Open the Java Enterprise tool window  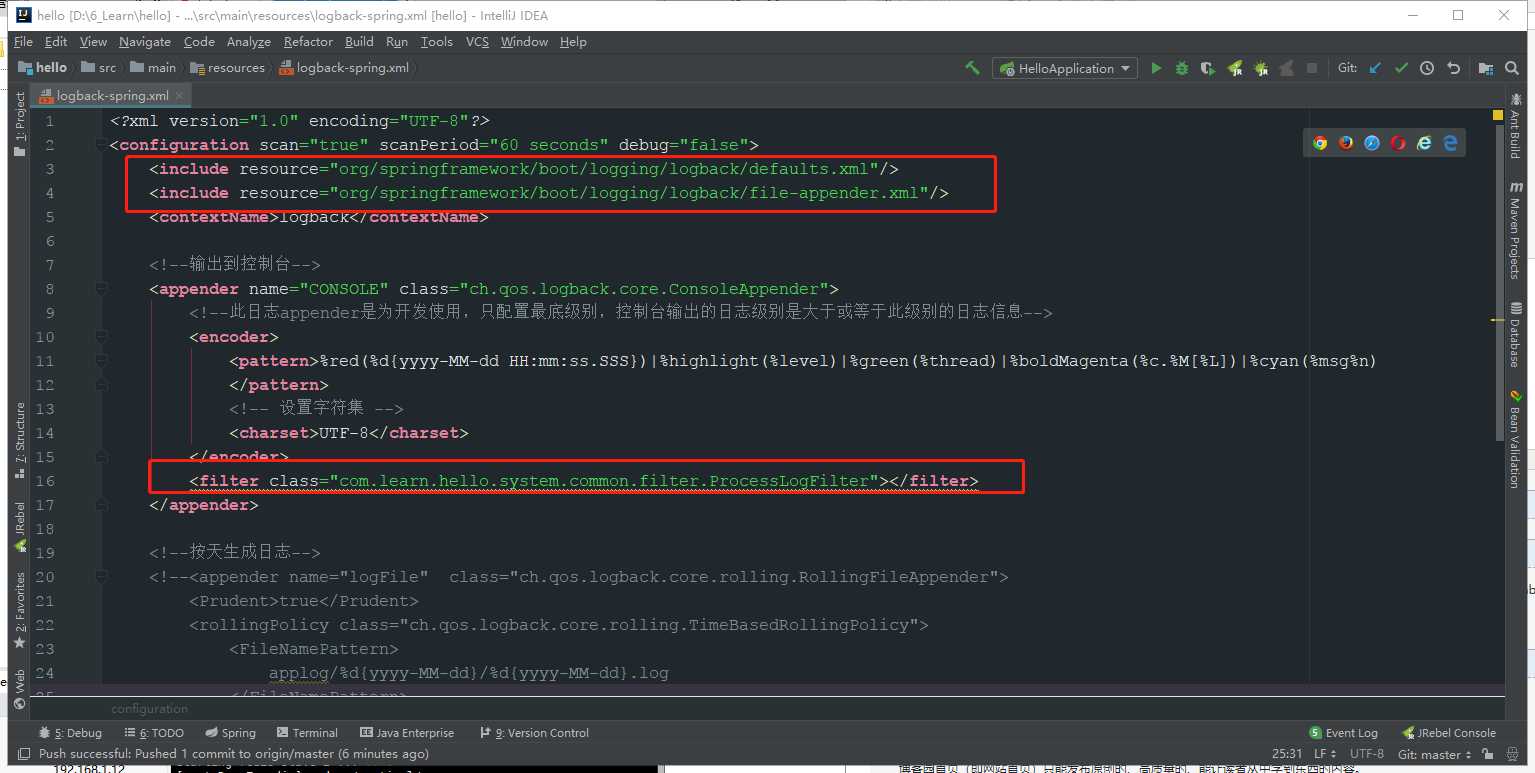click(406, 733)
